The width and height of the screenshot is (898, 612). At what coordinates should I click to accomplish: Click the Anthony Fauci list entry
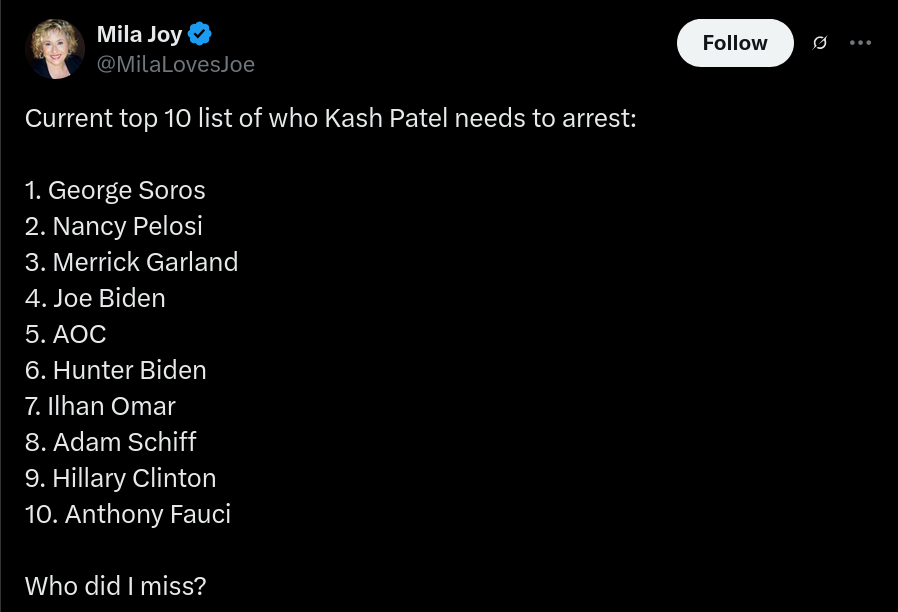click(x=128, y=515)
